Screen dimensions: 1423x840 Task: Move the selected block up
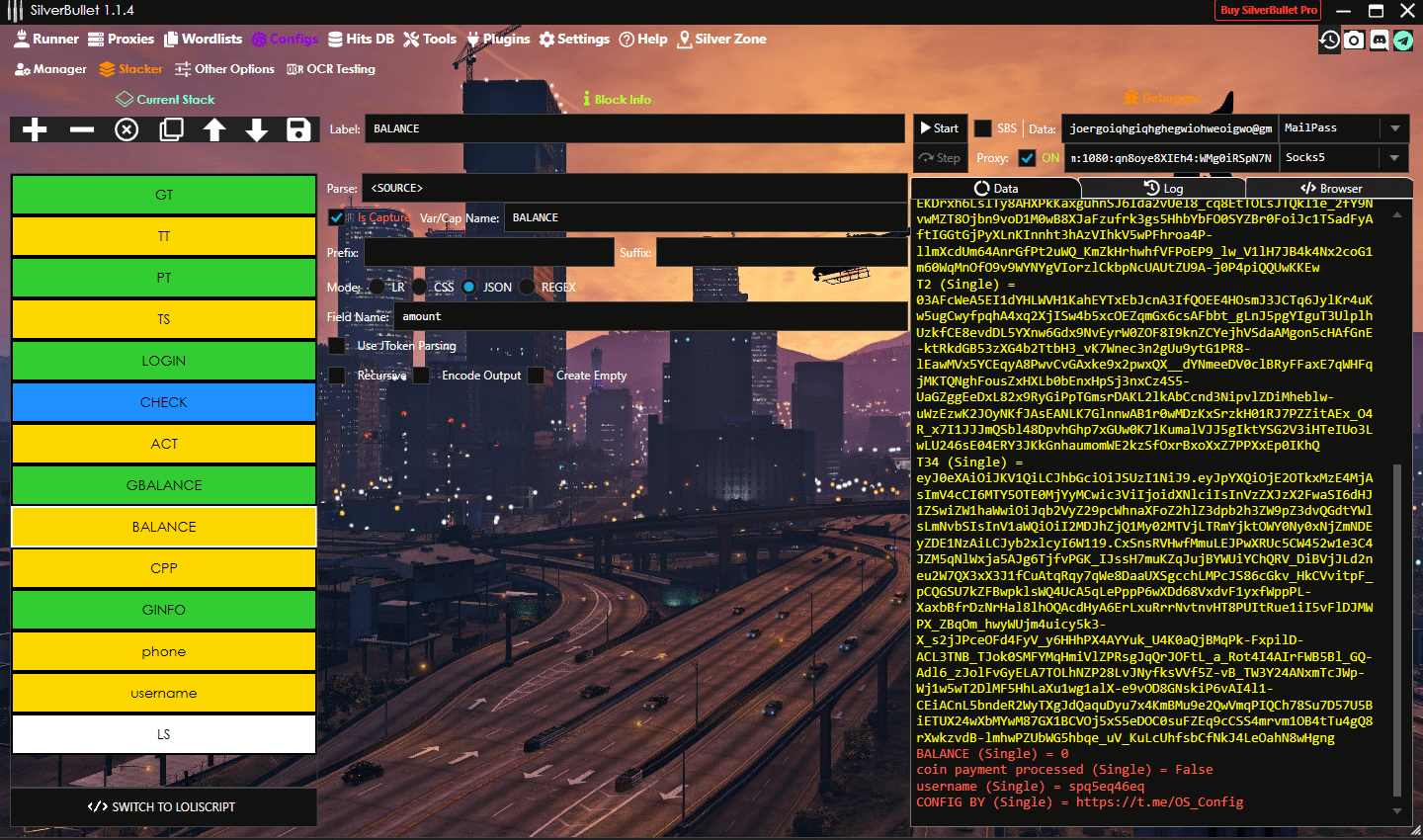click(214, 129)
